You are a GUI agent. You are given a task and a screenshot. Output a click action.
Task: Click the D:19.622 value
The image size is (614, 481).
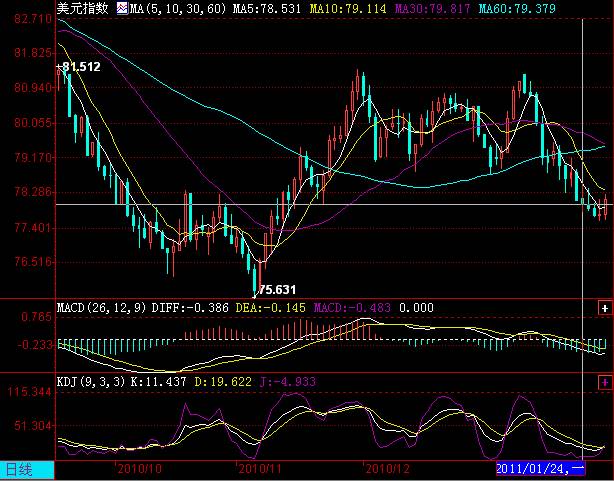(x=223, y=382)
